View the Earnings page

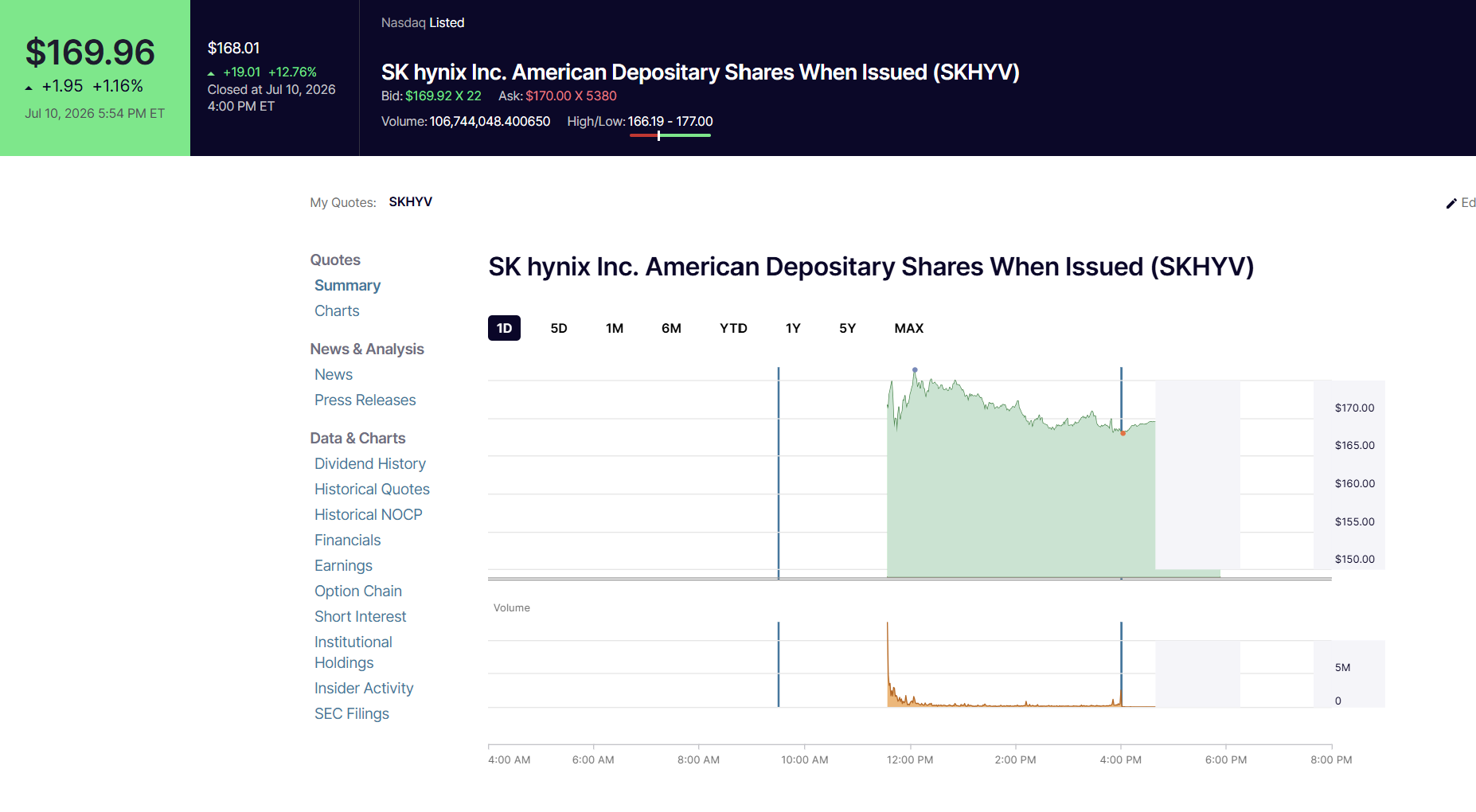tap(343, 565)
